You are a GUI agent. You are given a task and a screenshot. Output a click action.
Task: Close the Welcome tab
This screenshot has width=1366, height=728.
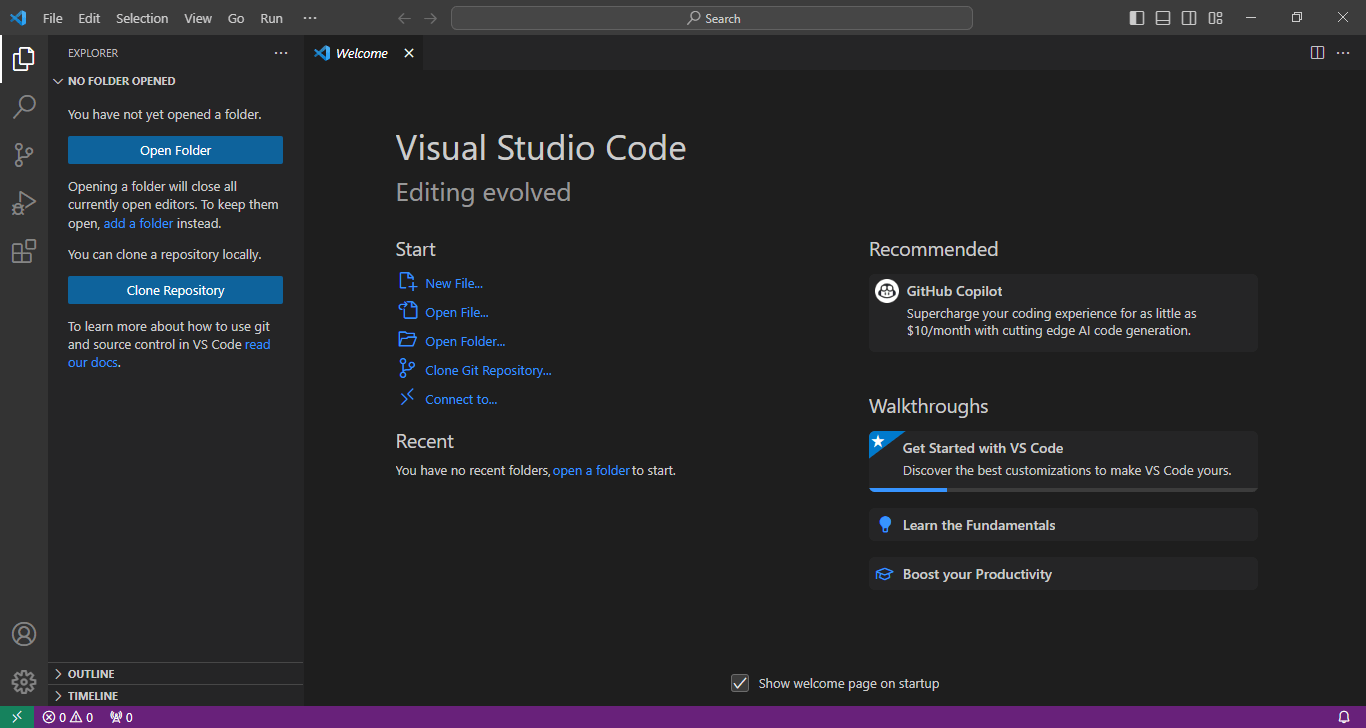[x=408, y=53]
